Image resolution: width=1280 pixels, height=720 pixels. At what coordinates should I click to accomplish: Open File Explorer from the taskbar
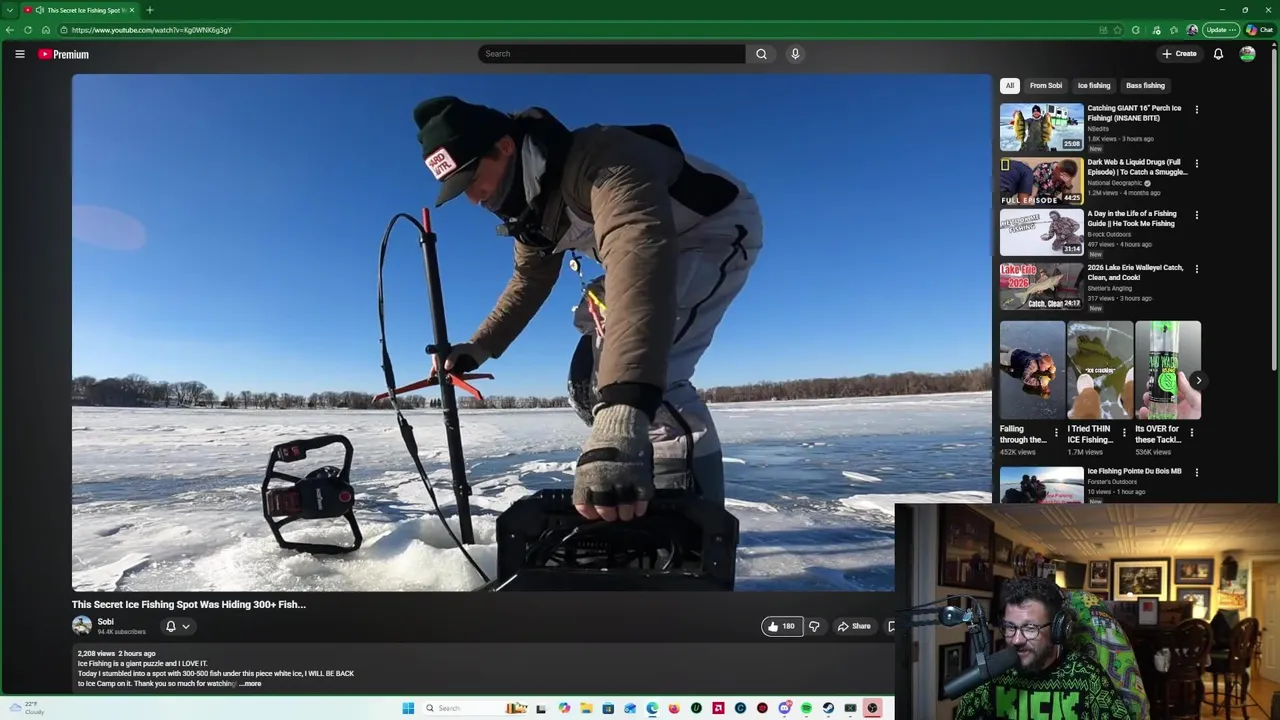coord(586,708)
